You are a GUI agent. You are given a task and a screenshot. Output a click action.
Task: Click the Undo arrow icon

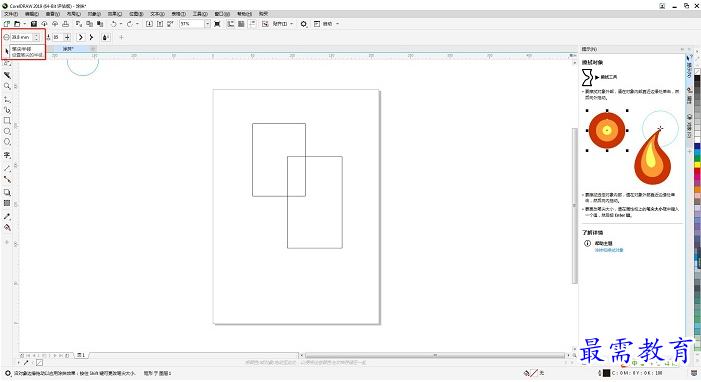point(114,24)
